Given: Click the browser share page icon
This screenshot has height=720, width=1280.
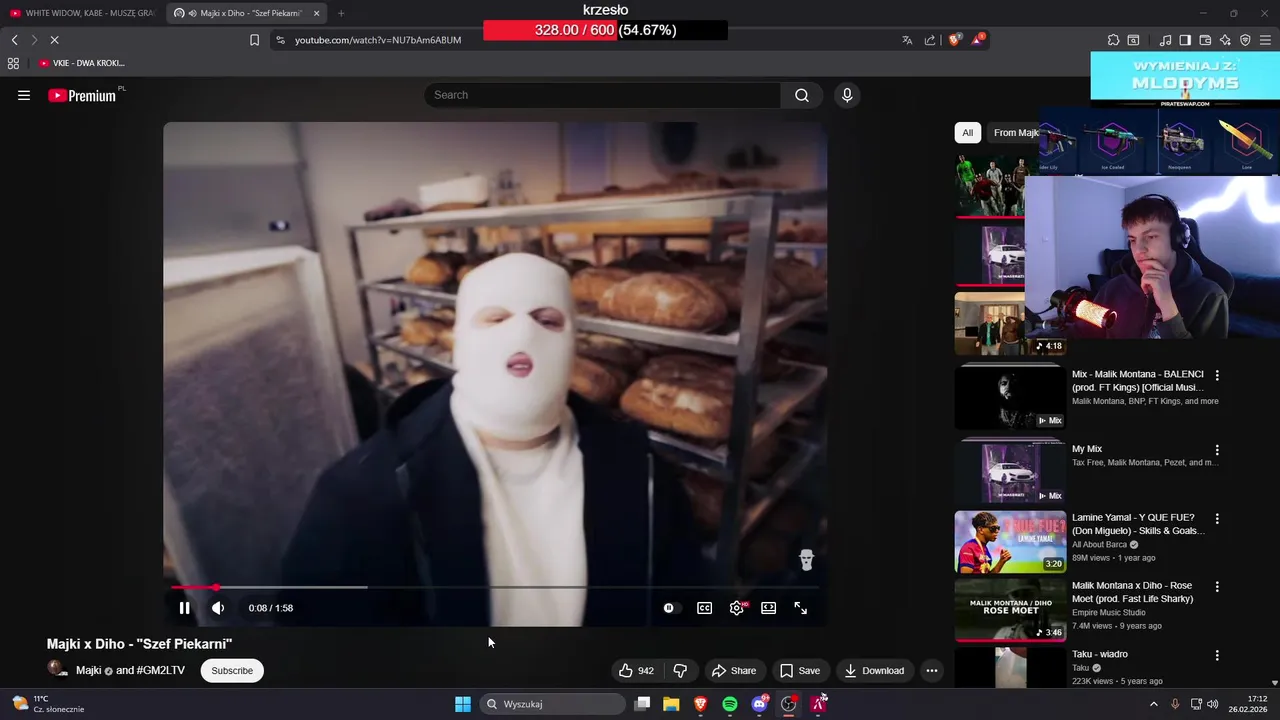Looking at the screenshot, I should tap(930, 40).
